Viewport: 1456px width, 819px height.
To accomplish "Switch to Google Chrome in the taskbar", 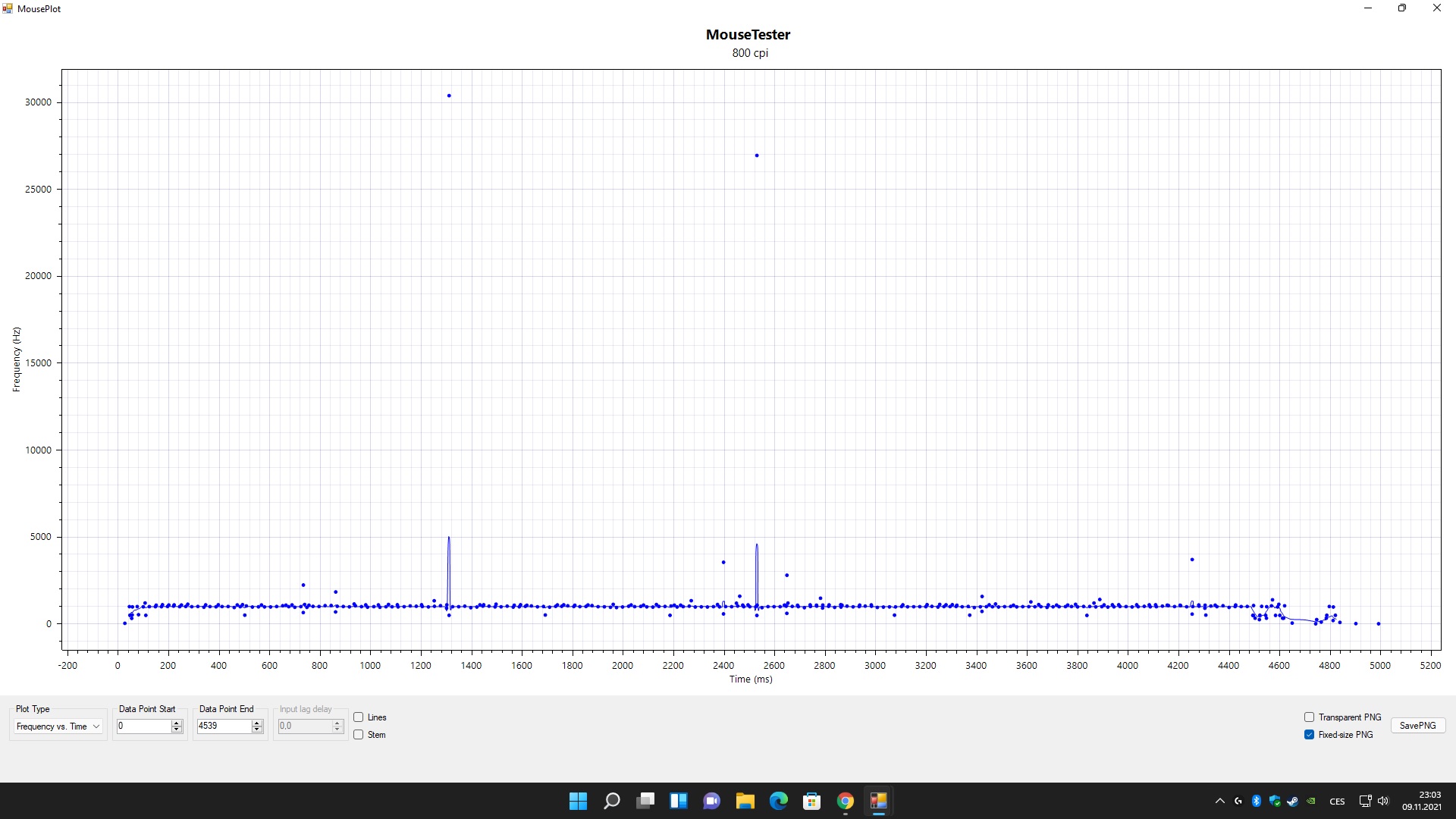I will click(x=846, y=801).
